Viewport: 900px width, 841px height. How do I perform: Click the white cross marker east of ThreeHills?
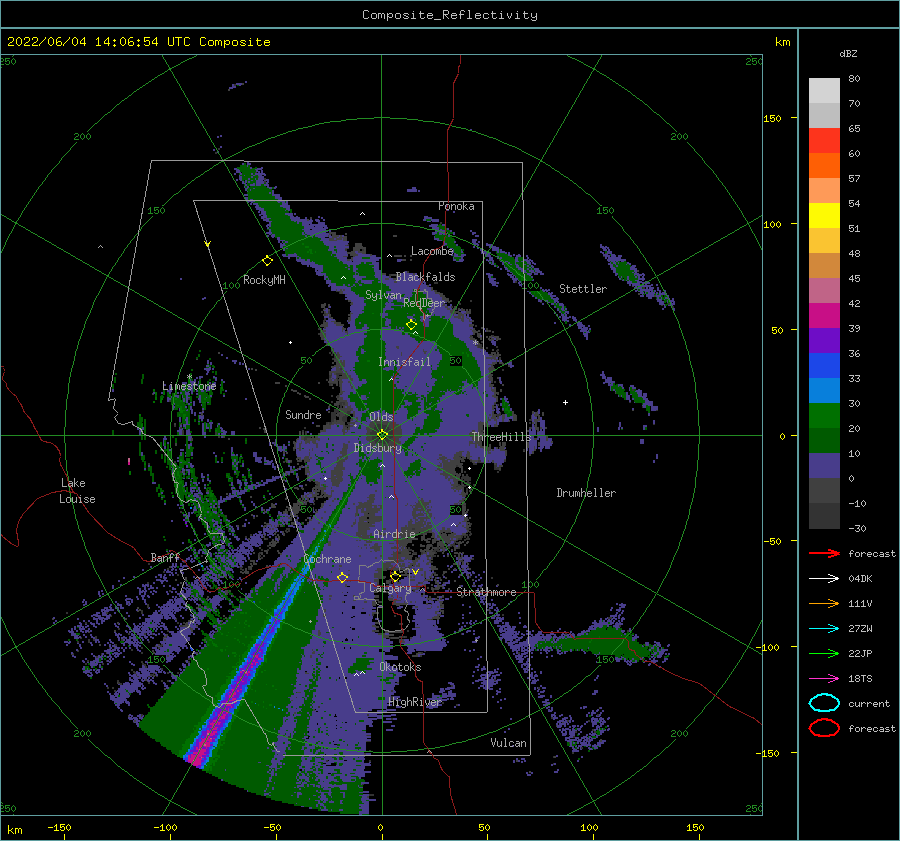pyautogui.click(x=565, y=402)
